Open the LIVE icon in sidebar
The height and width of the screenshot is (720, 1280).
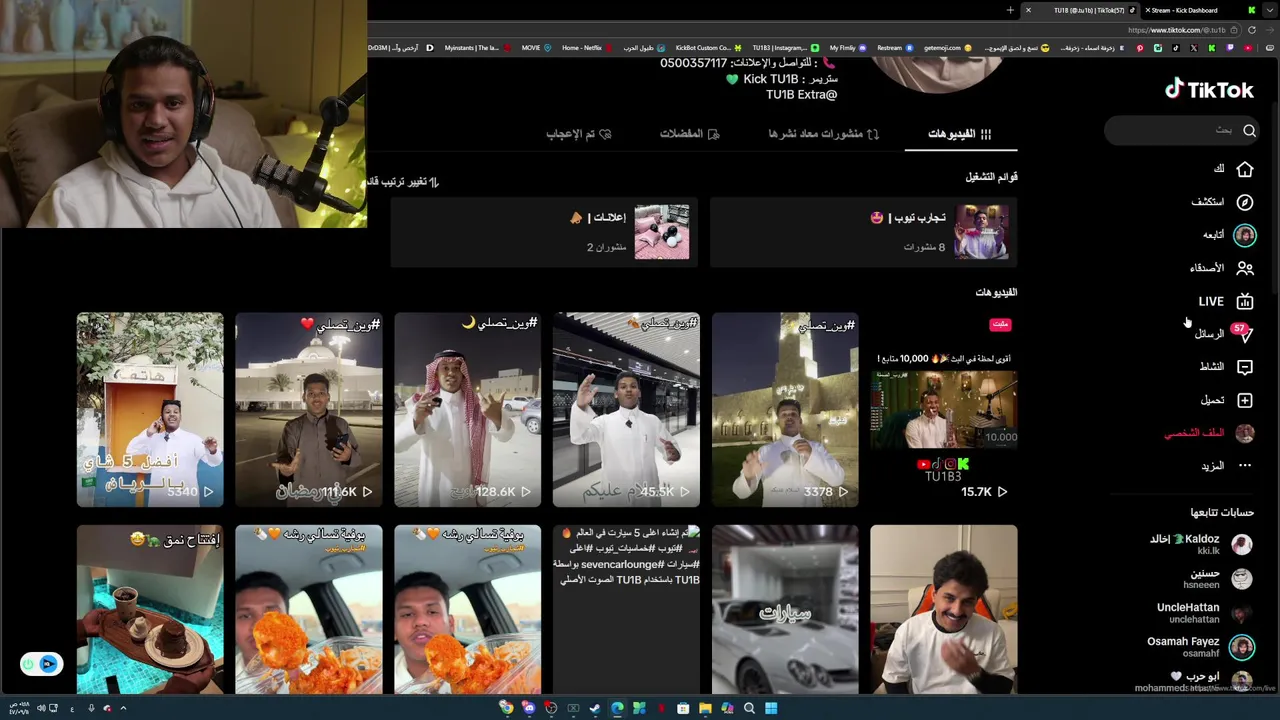(x=1245, y=301)
